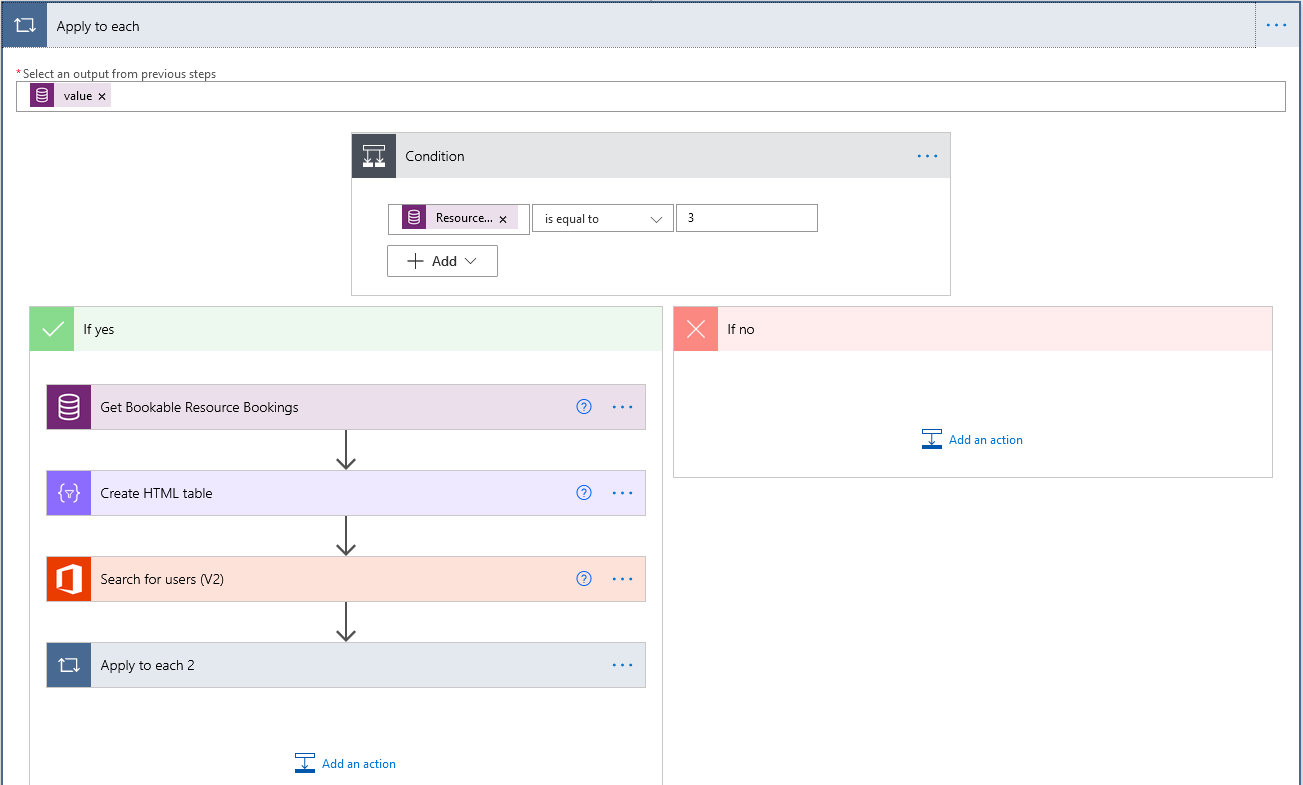Remove the Resource token from condition

pyautogui.click(x=503, y=219)
